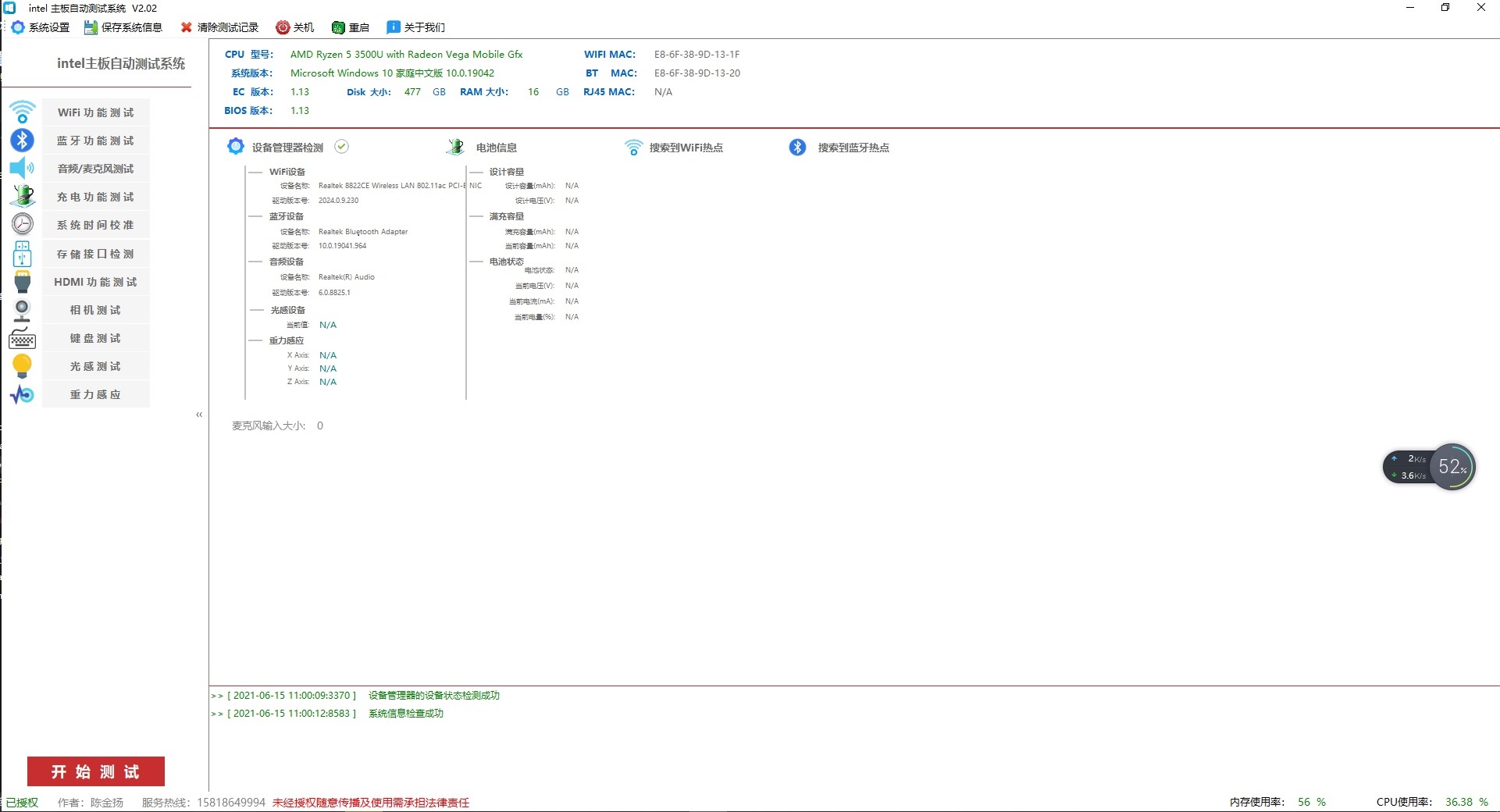Select 保存系统信息 in the toolbar

[123, 27]
